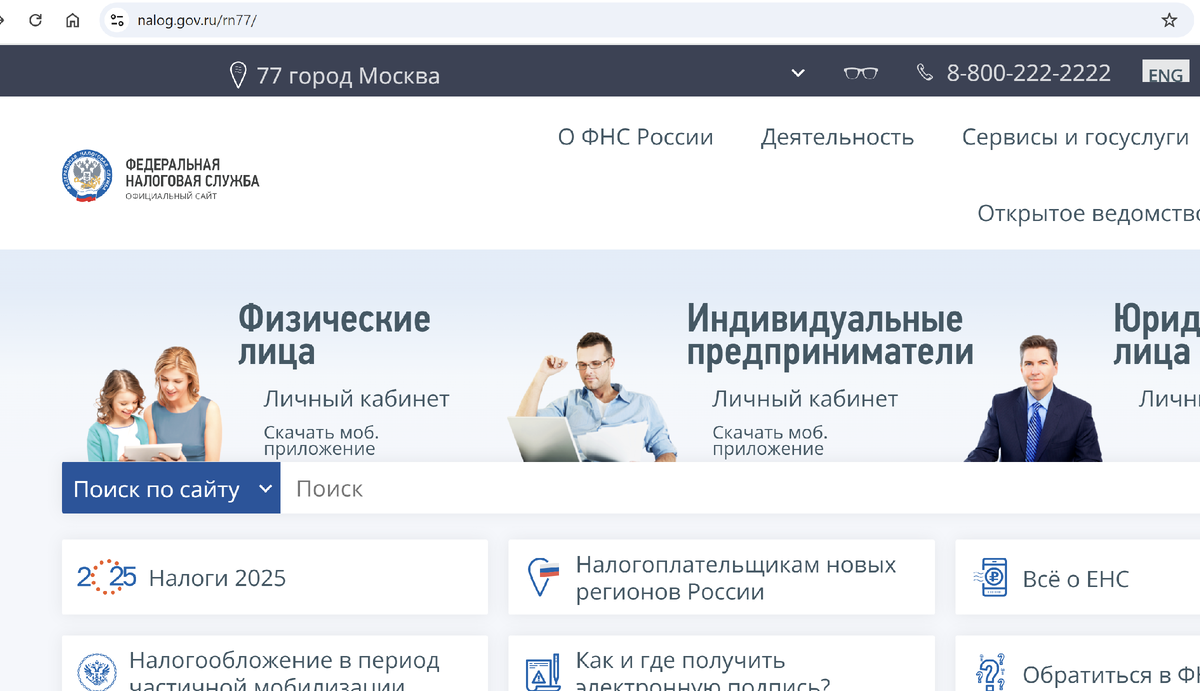Open Сервисы и госуслуги menu

1075,137
